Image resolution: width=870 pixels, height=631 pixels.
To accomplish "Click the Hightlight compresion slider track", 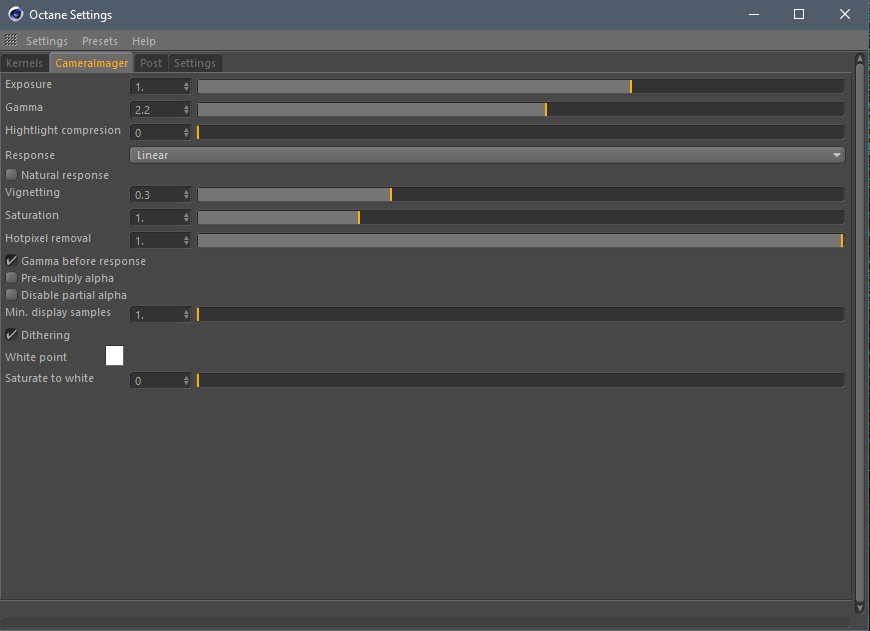I will pyautogui.click(x=521, y=132).
